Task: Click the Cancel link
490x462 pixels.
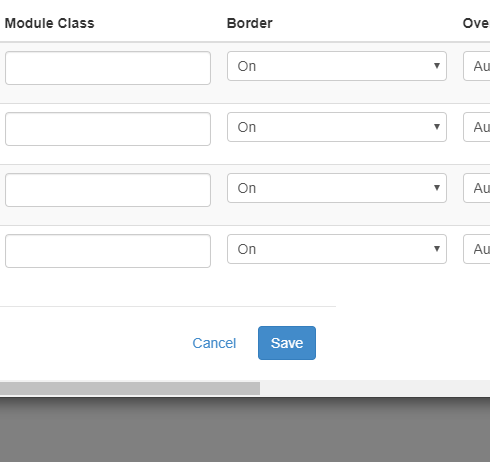Action: (214, 343)
